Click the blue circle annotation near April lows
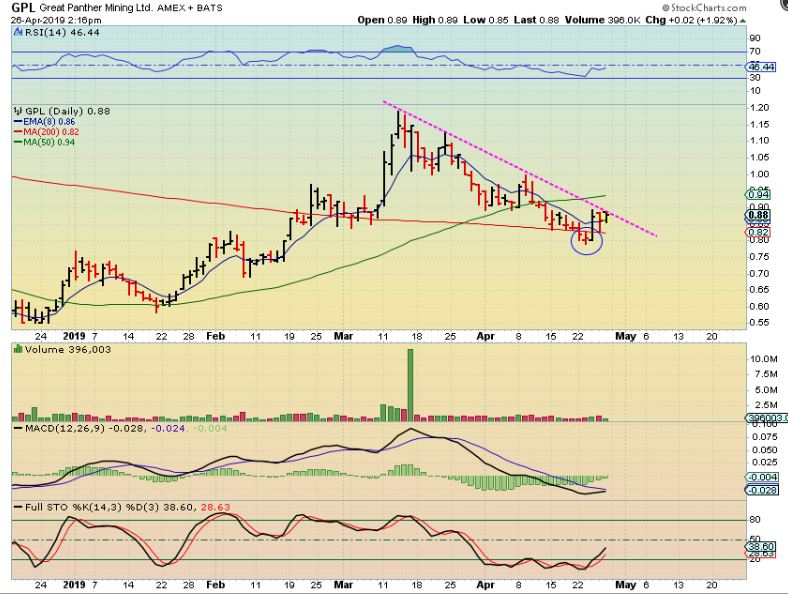Viewport: 788px width, 594px height. pos(586,239)
